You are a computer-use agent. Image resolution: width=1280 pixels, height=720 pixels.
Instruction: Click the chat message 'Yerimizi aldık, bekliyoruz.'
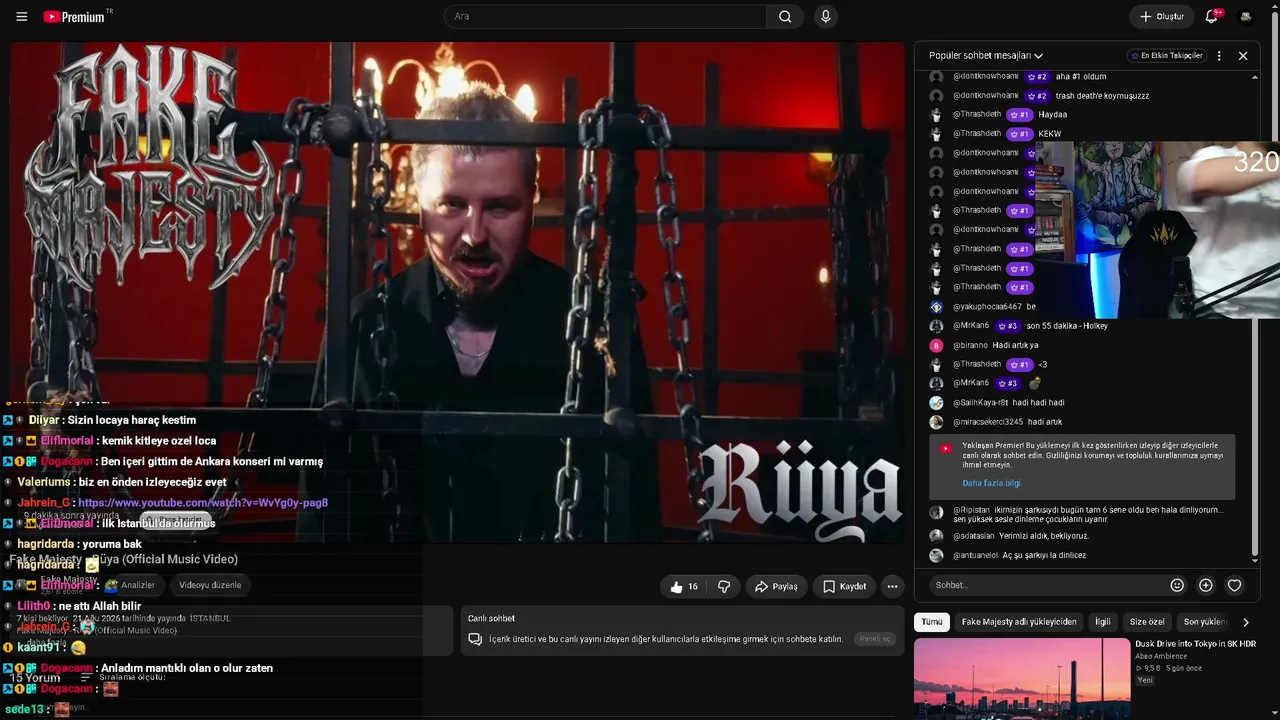[x=1044, y=536]
